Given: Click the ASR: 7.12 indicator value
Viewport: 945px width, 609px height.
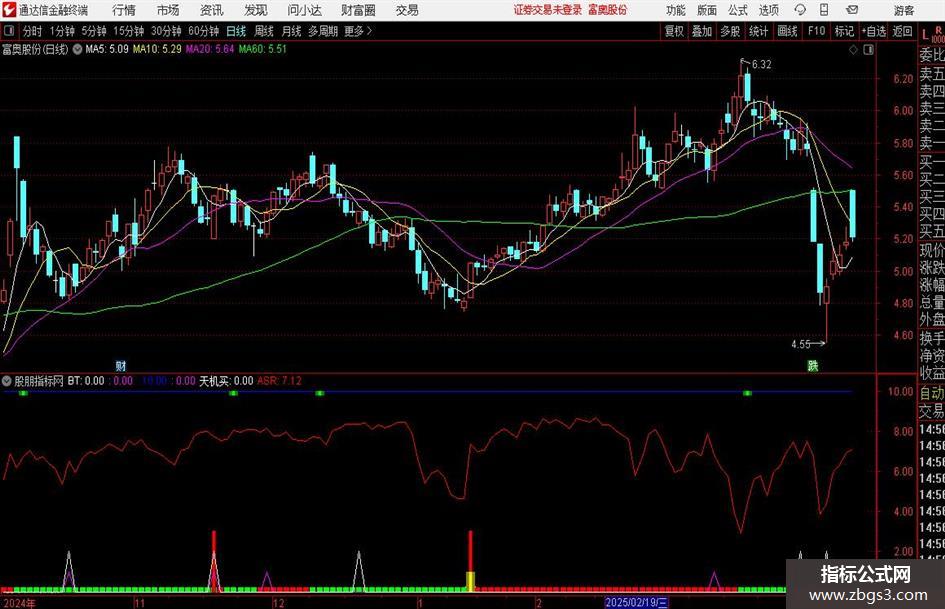Looking at the screenshot, I should (280, 381).
